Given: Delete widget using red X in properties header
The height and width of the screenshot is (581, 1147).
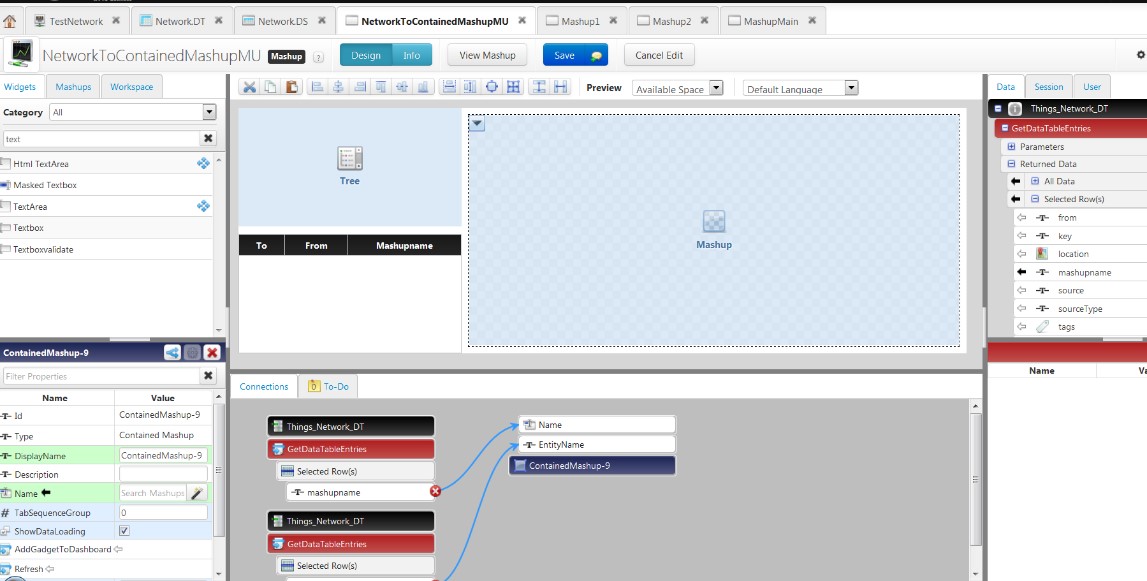Looking at the screenshot, I should point(212,353).
